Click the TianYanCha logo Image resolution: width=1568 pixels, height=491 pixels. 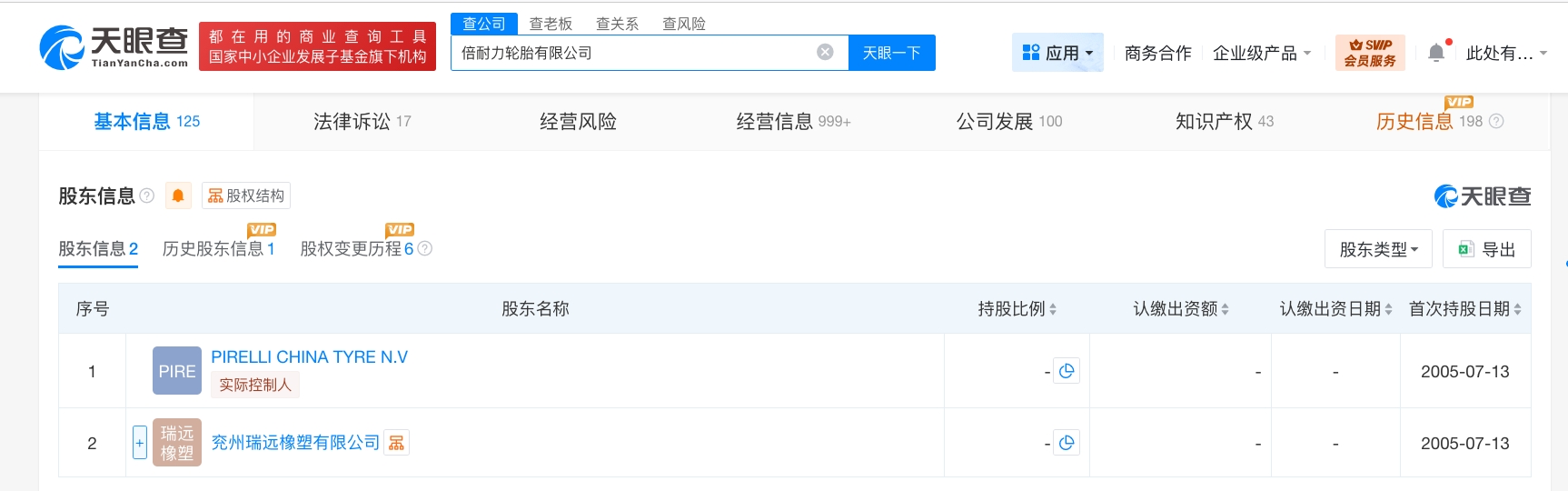(x=114, y=47)
